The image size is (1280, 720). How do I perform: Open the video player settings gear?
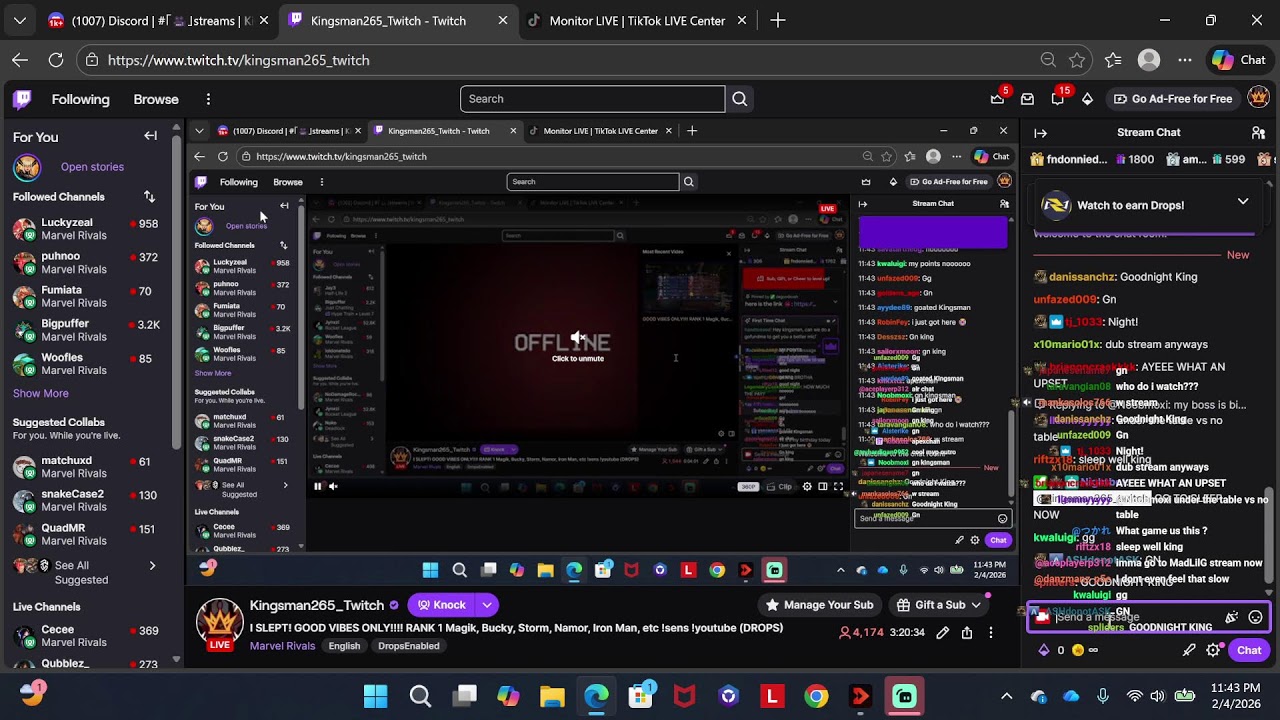click(807, 487)
